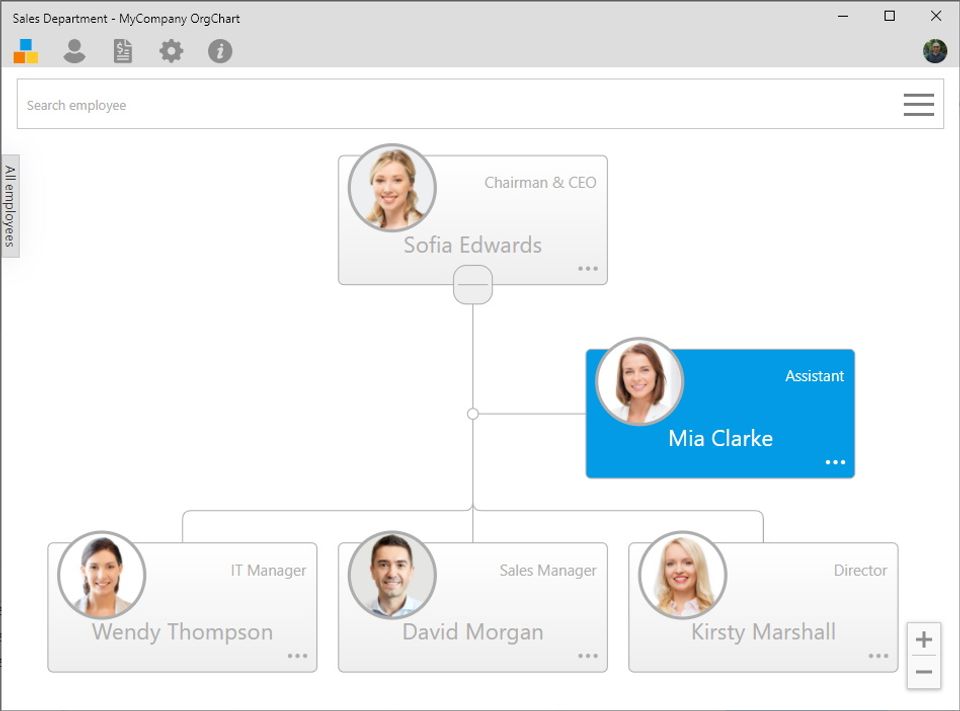960x711 pixels.
Task: Zoom in with the plus button
Action: click(924, 639)
